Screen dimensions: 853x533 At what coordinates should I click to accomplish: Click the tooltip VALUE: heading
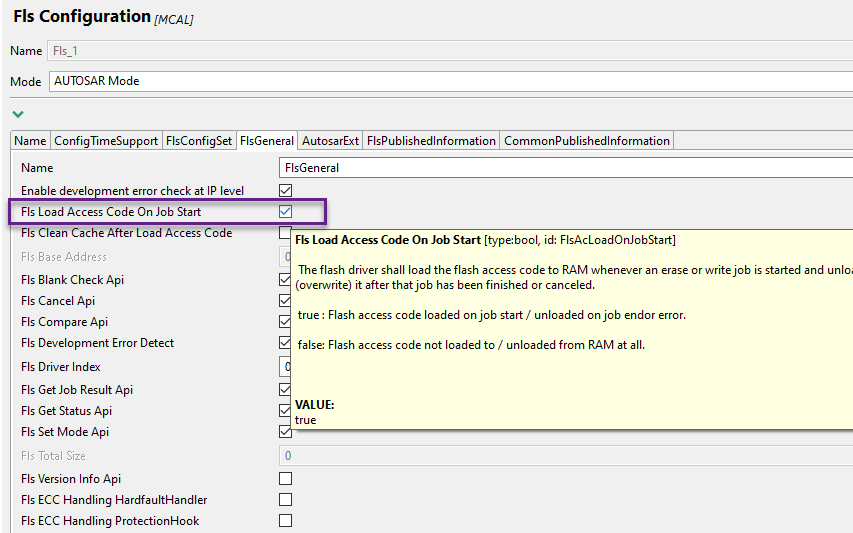314,405
